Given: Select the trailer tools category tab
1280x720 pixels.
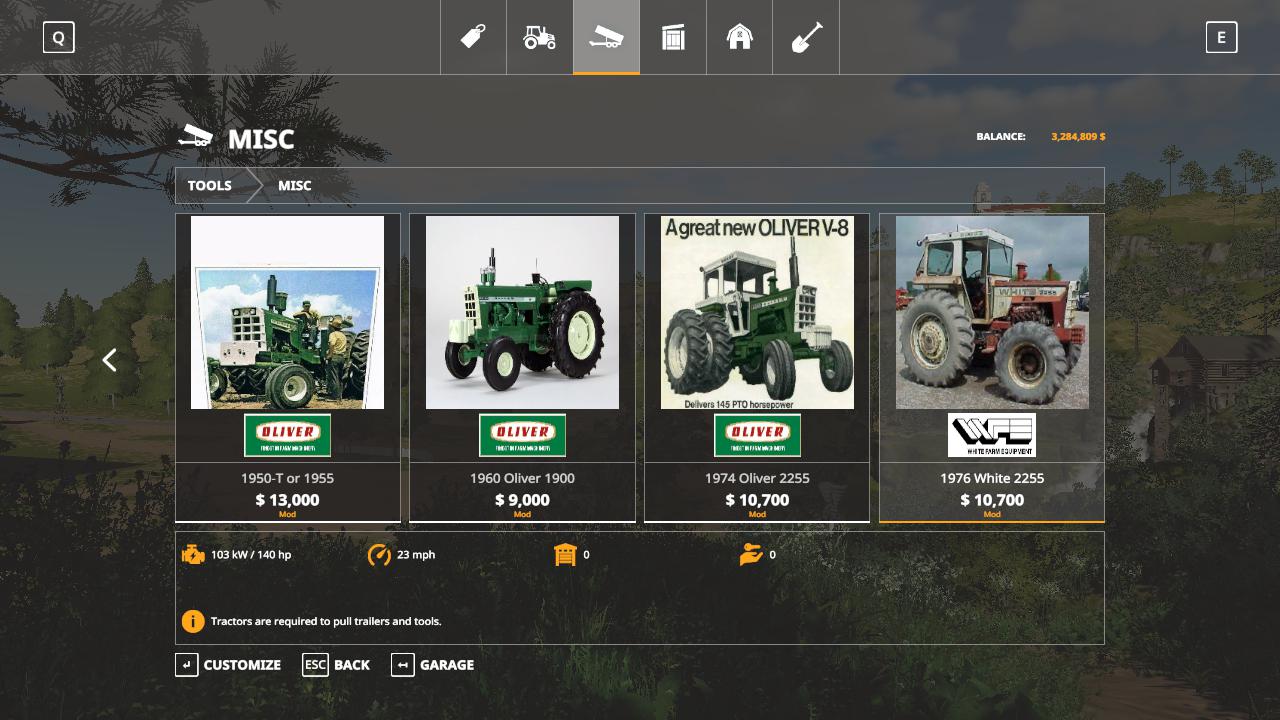Looking at the screenshot, I should 606,37.
